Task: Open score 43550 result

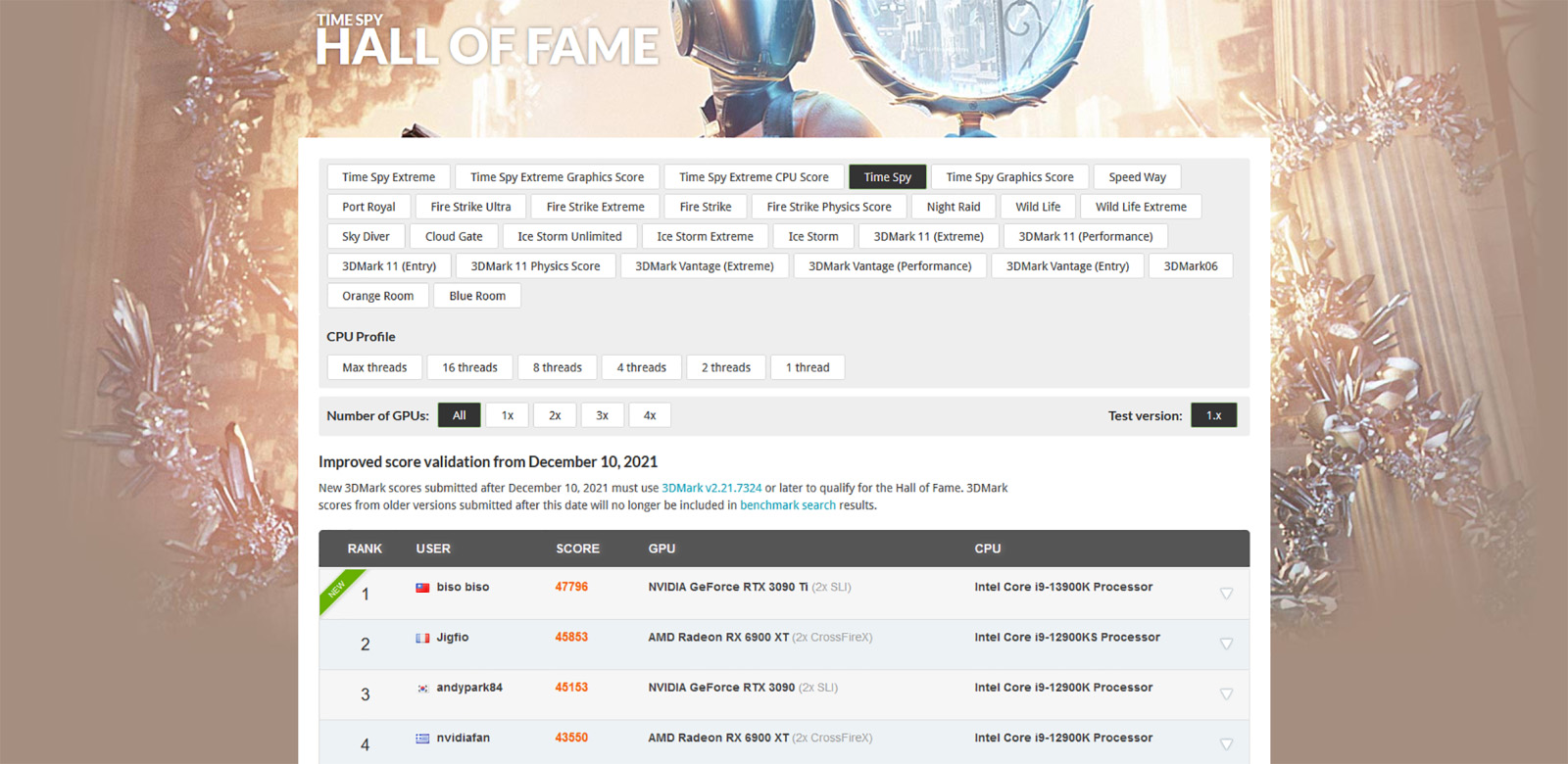Action: (x=571, y=739)
